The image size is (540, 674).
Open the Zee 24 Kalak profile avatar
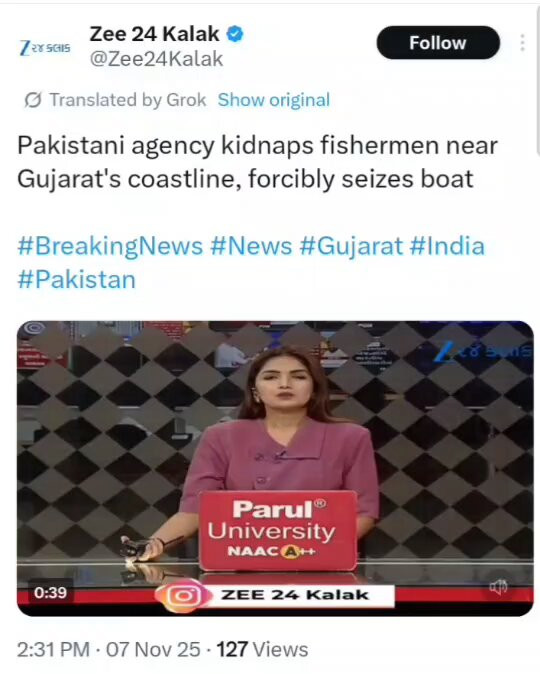45,47
